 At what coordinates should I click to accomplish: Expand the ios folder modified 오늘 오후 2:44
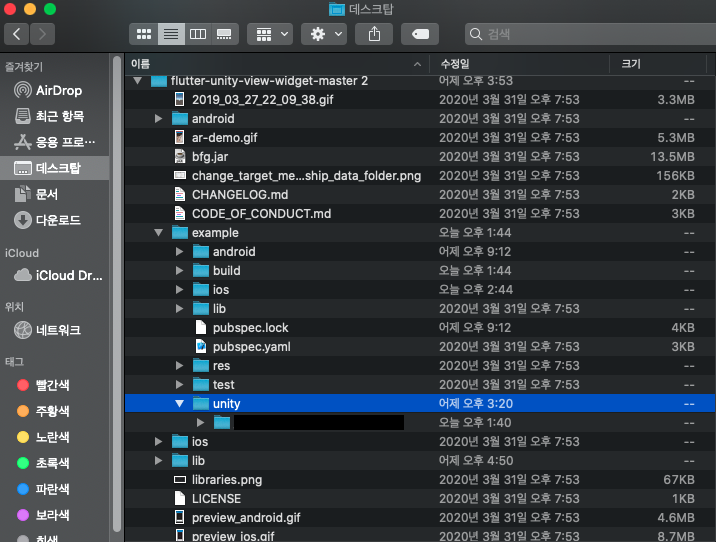tap(179, 290)
